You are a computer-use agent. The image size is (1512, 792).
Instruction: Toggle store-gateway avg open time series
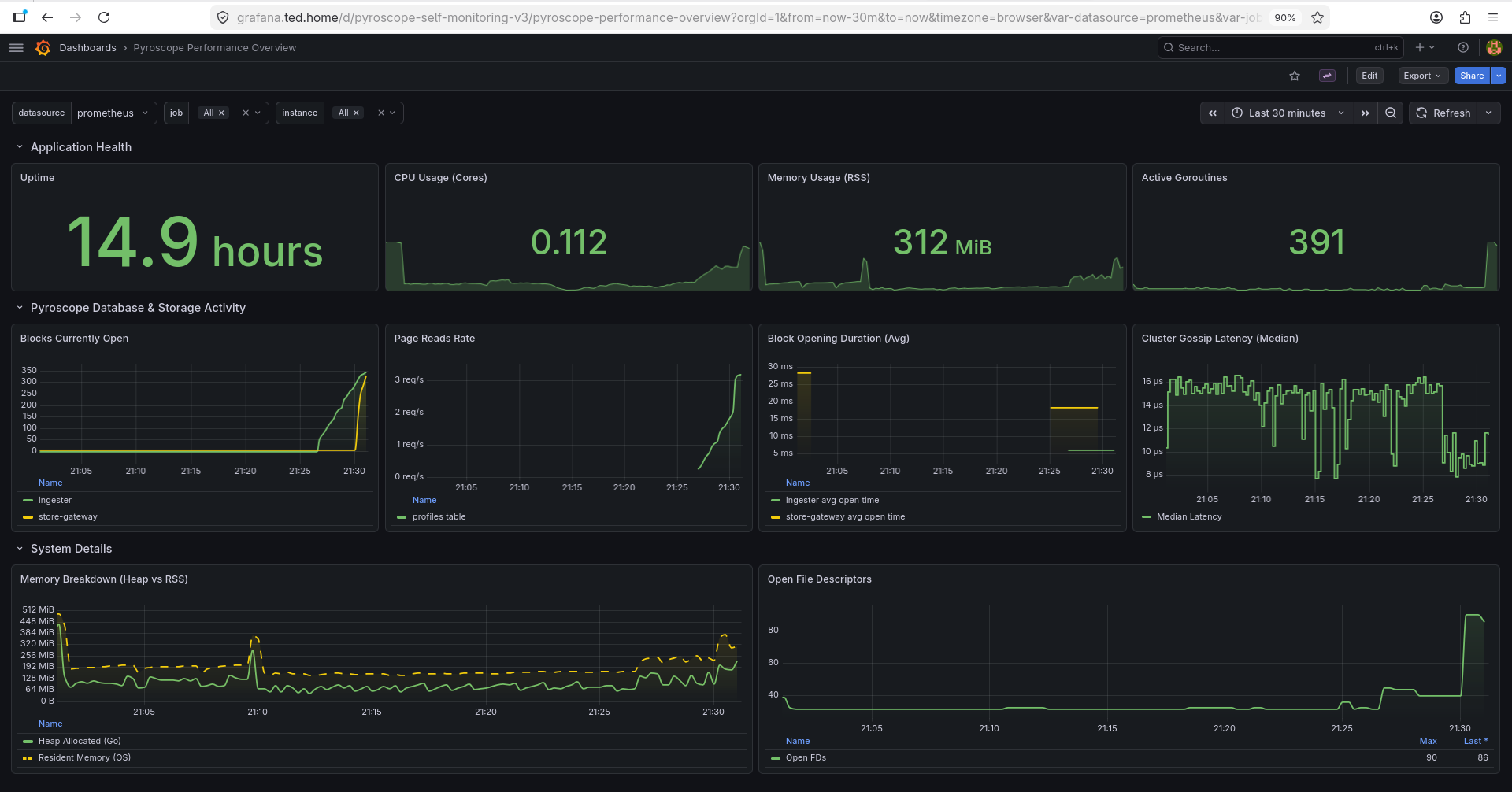(845, 517)
